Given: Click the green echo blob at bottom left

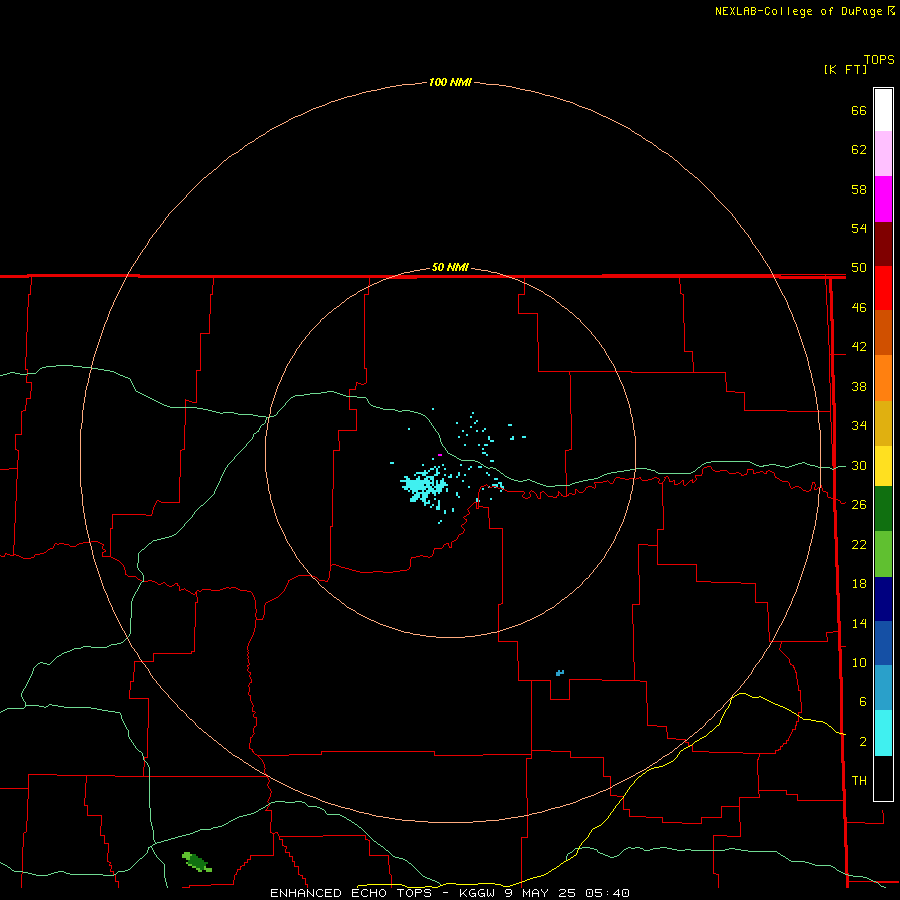Looking at the screenshot, I should [197, 862].
